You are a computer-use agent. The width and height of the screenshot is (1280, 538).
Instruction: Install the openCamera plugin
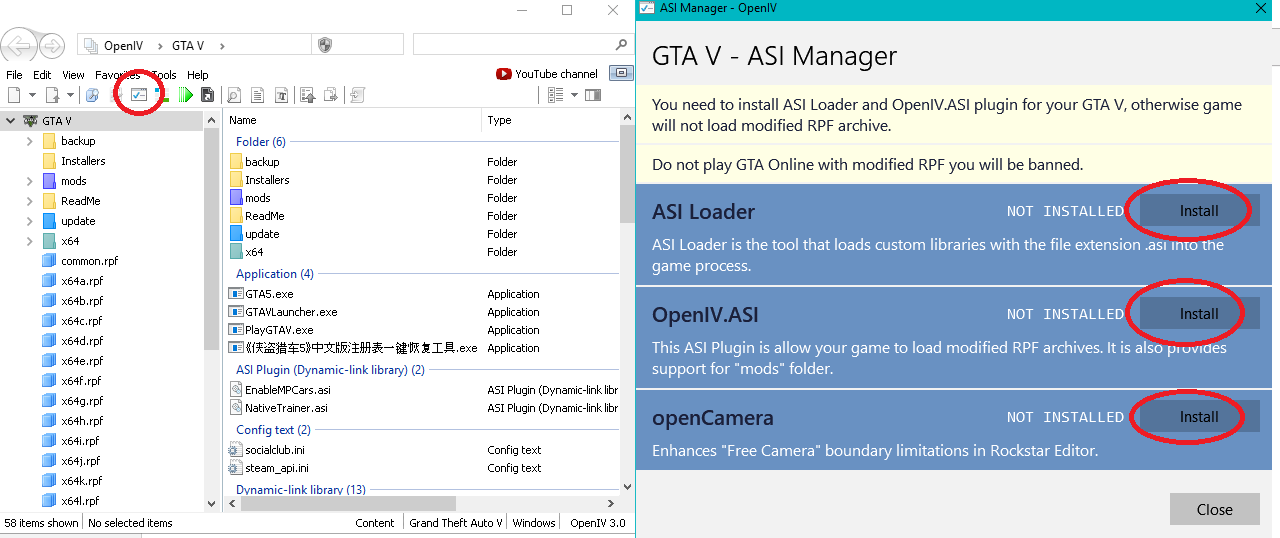1199,417
